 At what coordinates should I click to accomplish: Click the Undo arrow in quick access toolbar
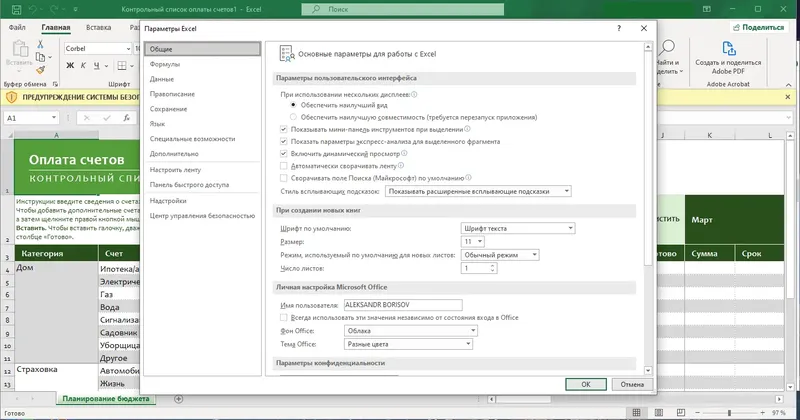(33, 9)
